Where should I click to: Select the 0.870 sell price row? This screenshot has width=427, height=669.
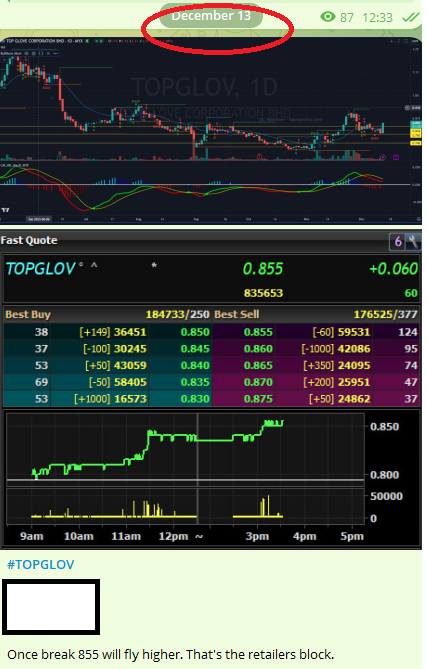coord(316,382)
